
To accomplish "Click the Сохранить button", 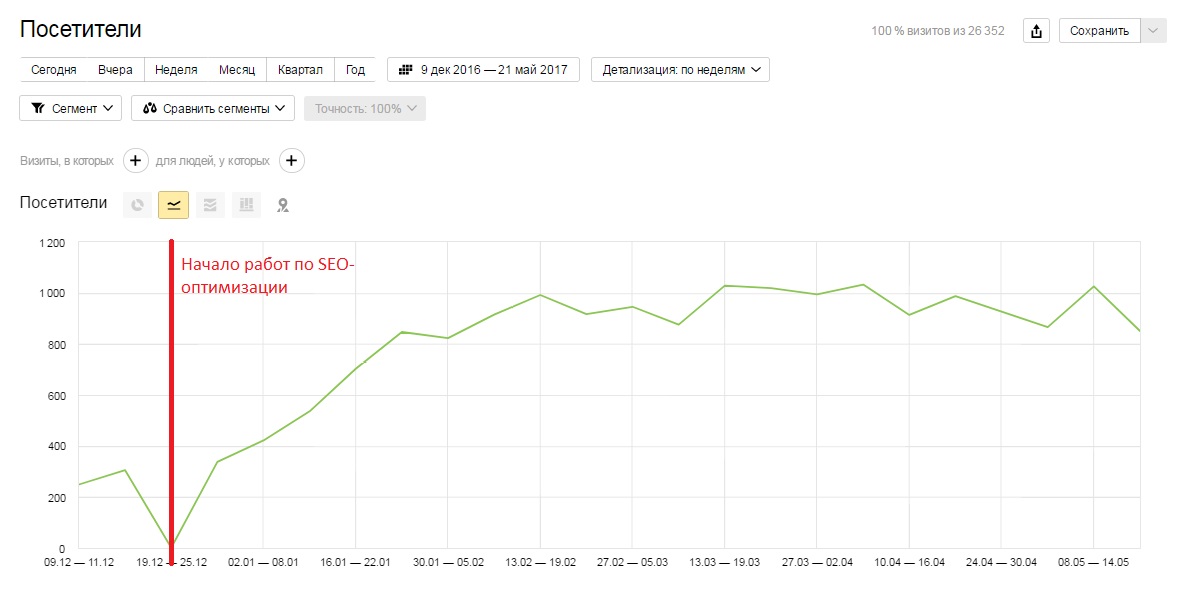I will 1100,31.
